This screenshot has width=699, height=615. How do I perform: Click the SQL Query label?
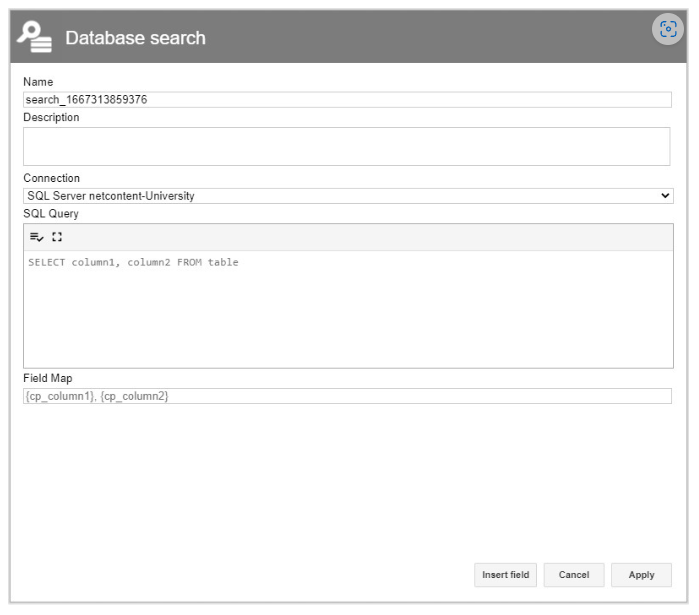coord(51,213)
